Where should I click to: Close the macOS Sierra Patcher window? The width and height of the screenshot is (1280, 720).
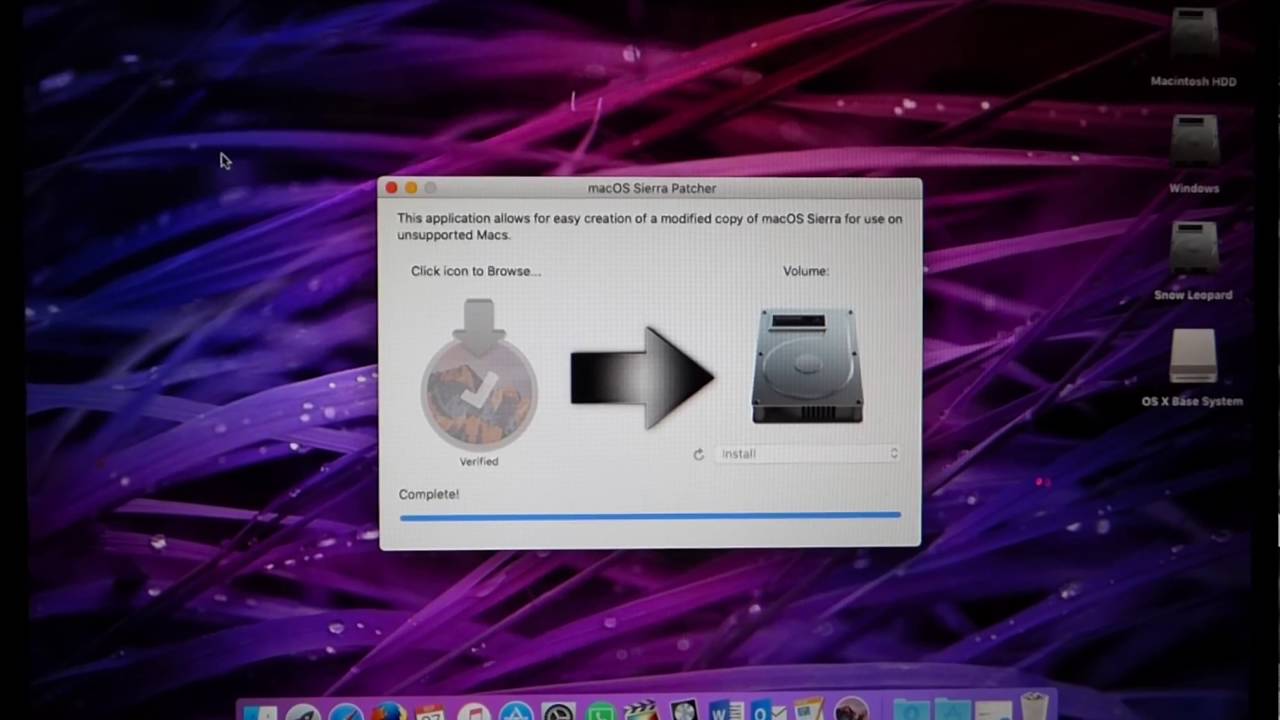pyautogui.click(x=392, y=188)
